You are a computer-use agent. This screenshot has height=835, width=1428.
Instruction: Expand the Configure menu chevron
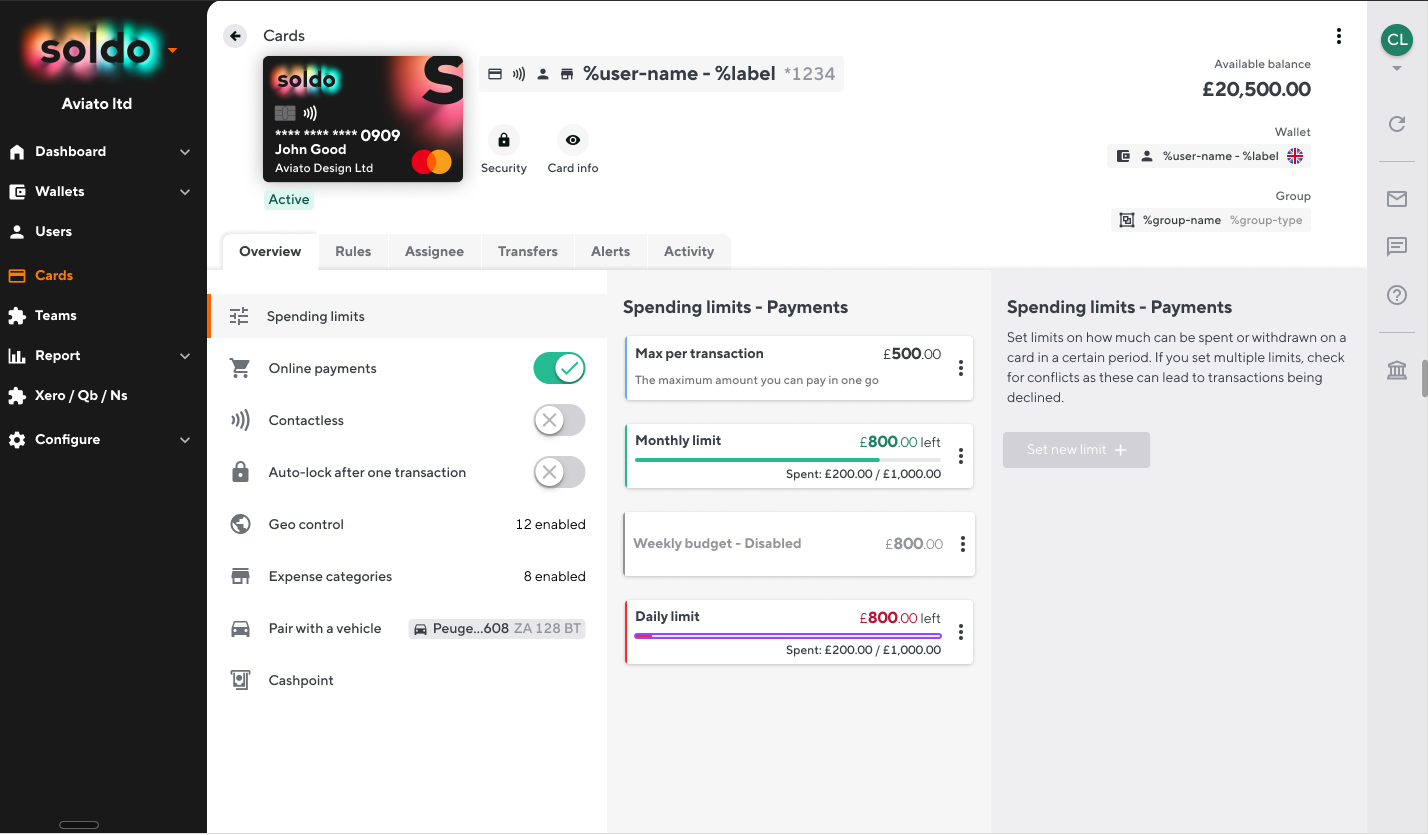pyautogui.click(x=185, y=440)
